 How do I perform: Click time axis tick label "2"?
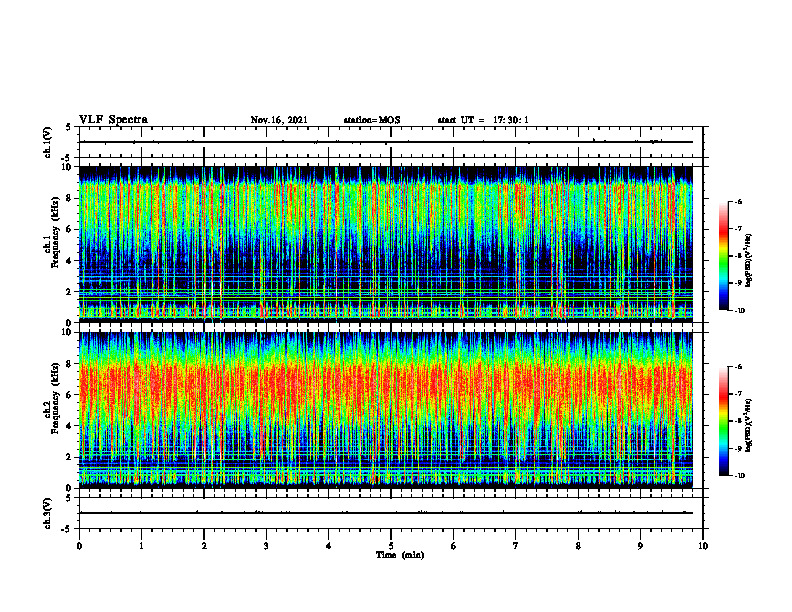pyautogui.click(x=204, y=546)
